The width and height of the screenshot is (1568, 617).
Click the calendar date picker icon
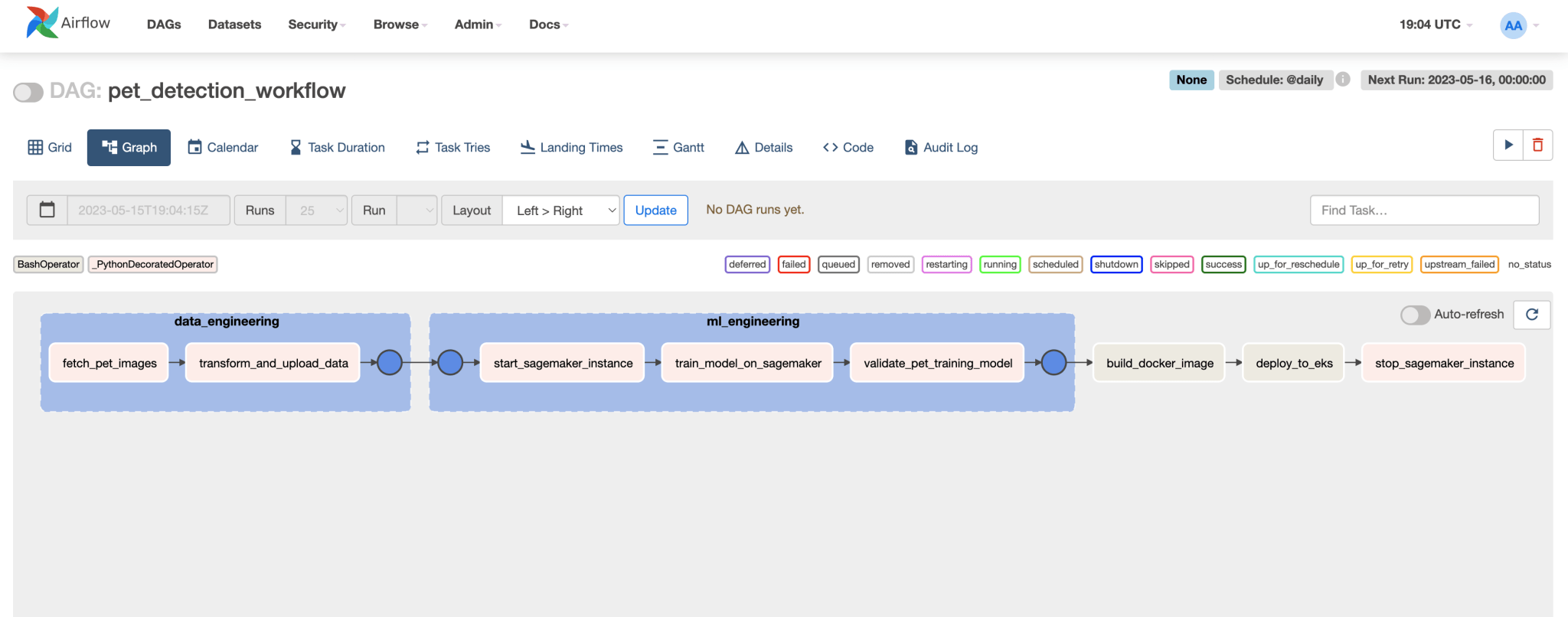[x=47, y=210]
